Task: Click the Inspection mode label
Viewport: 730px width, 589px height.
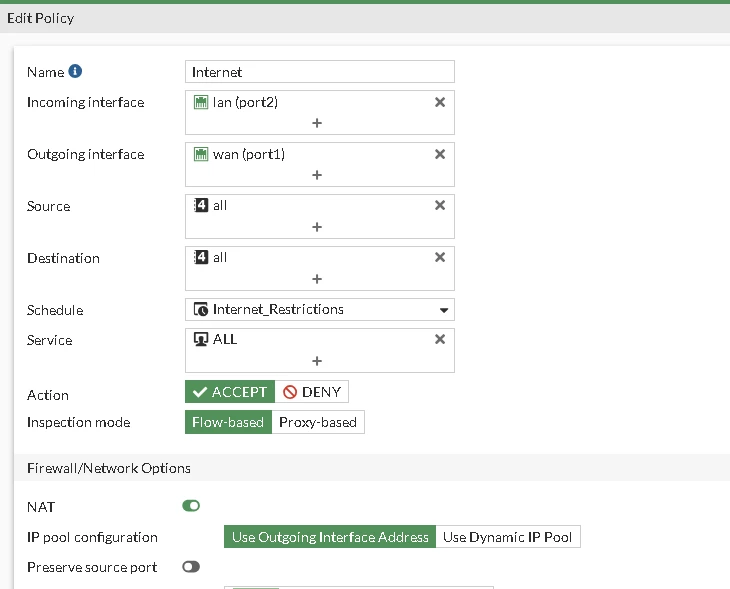Action: click(79, 422)
